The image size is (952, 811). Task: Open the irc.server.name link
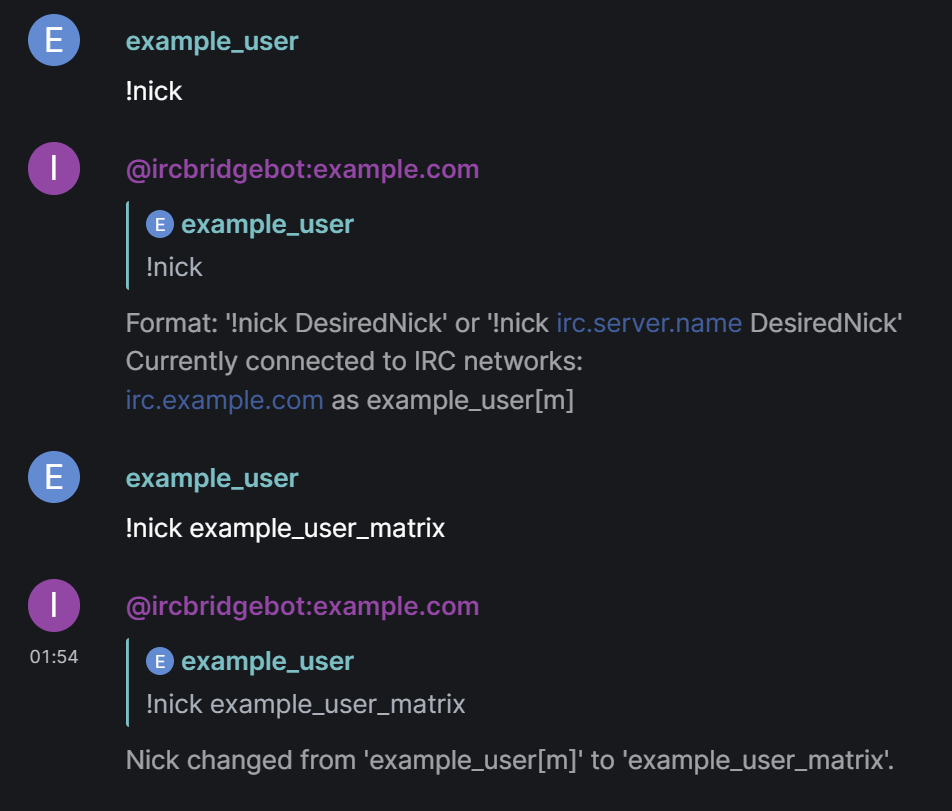click(649, 323)
